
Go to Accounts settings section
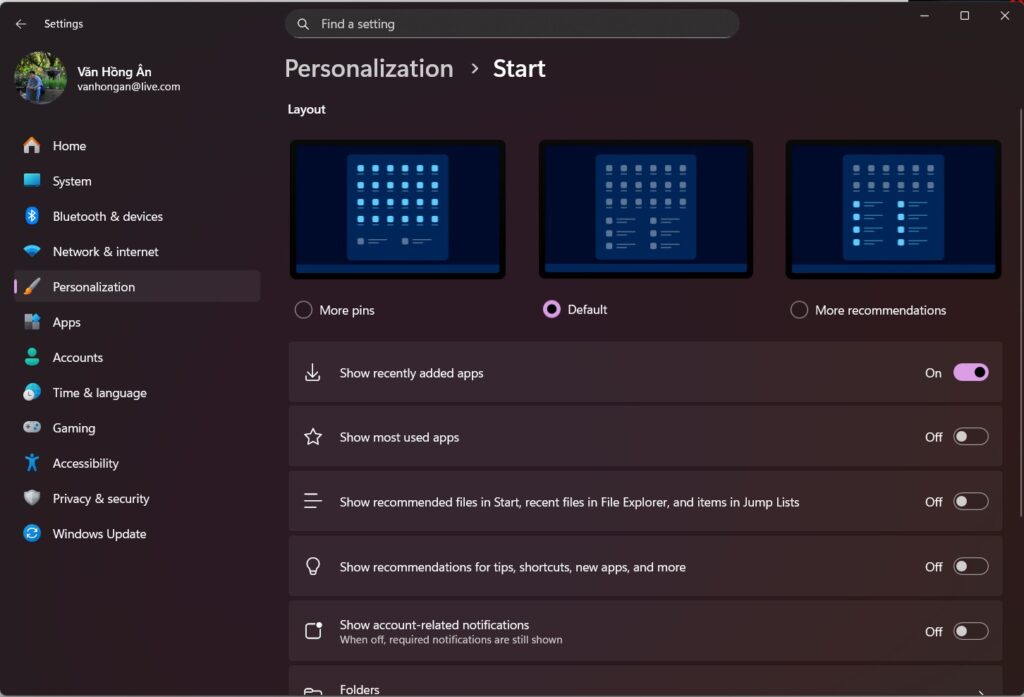pos(77,357)
